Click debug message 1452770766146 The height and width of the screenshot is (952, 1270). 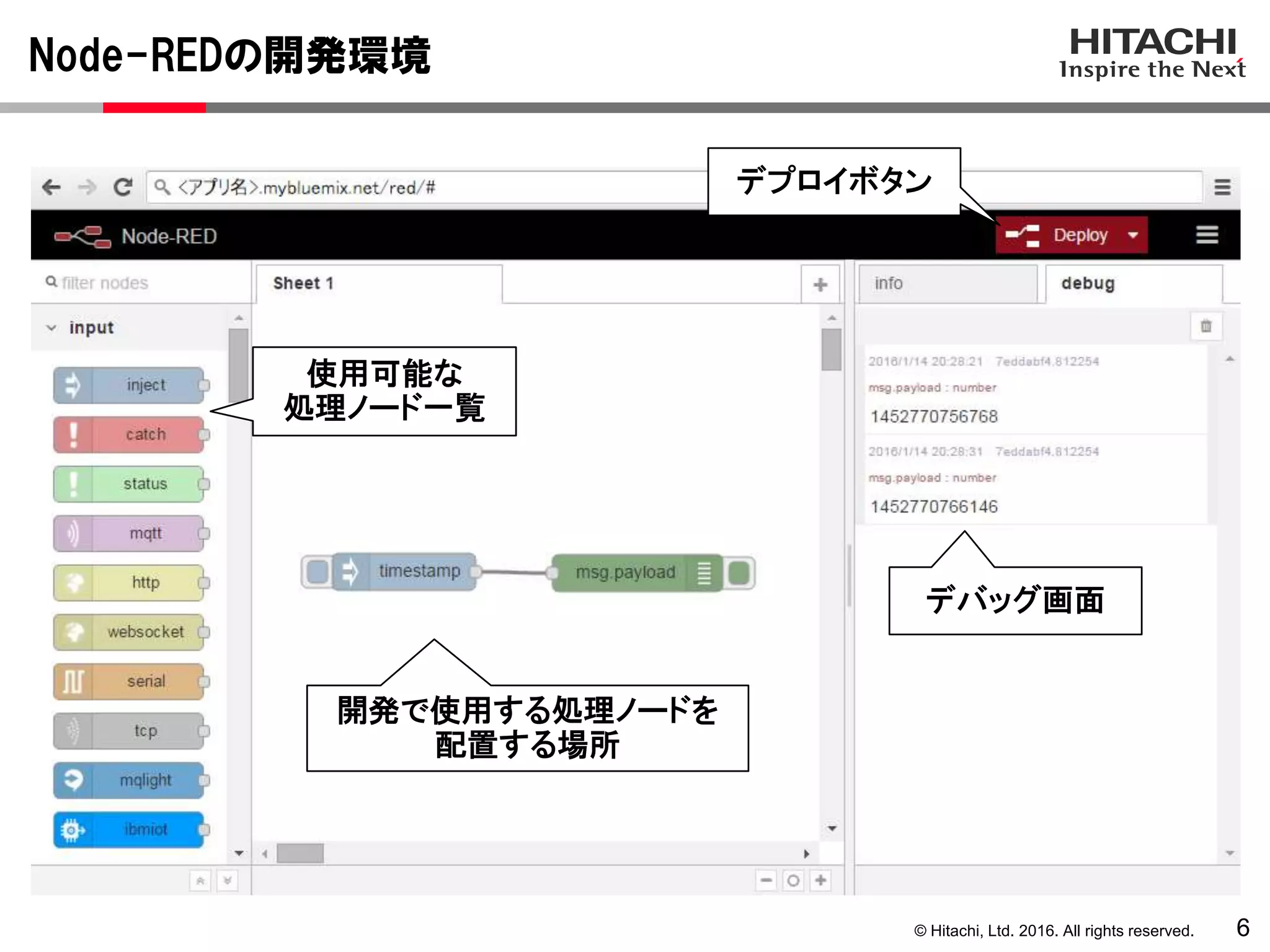(x=934, y=507)
